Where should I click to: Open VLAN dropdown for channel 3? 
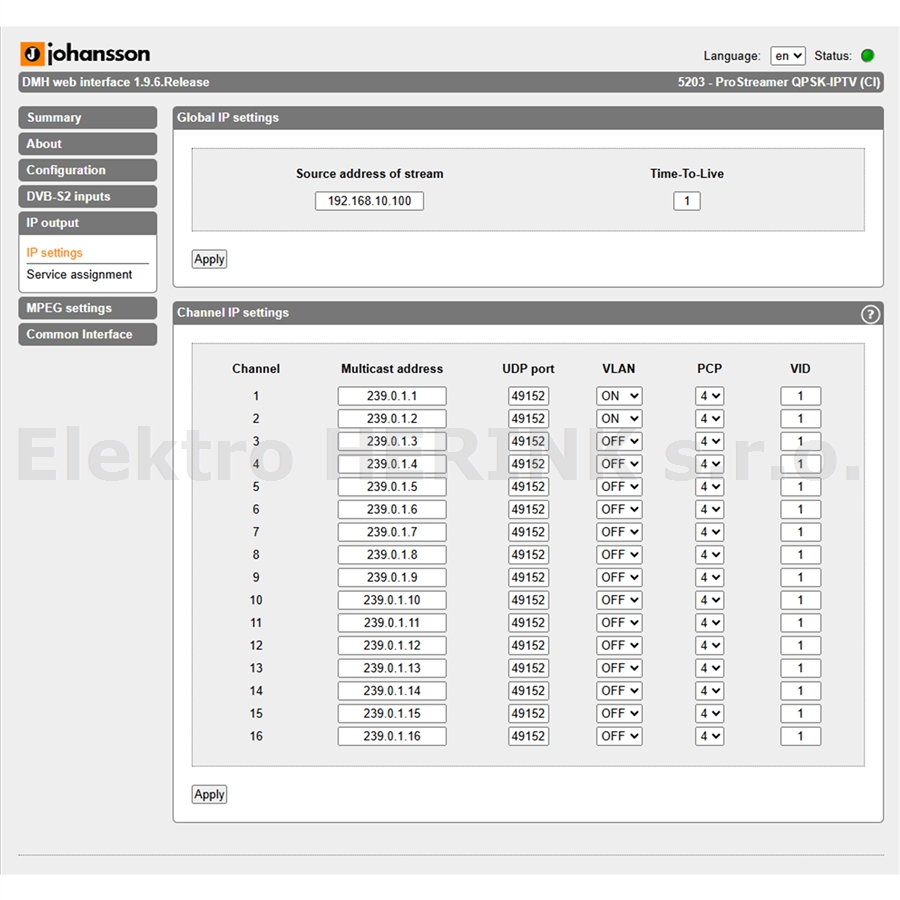619,441
